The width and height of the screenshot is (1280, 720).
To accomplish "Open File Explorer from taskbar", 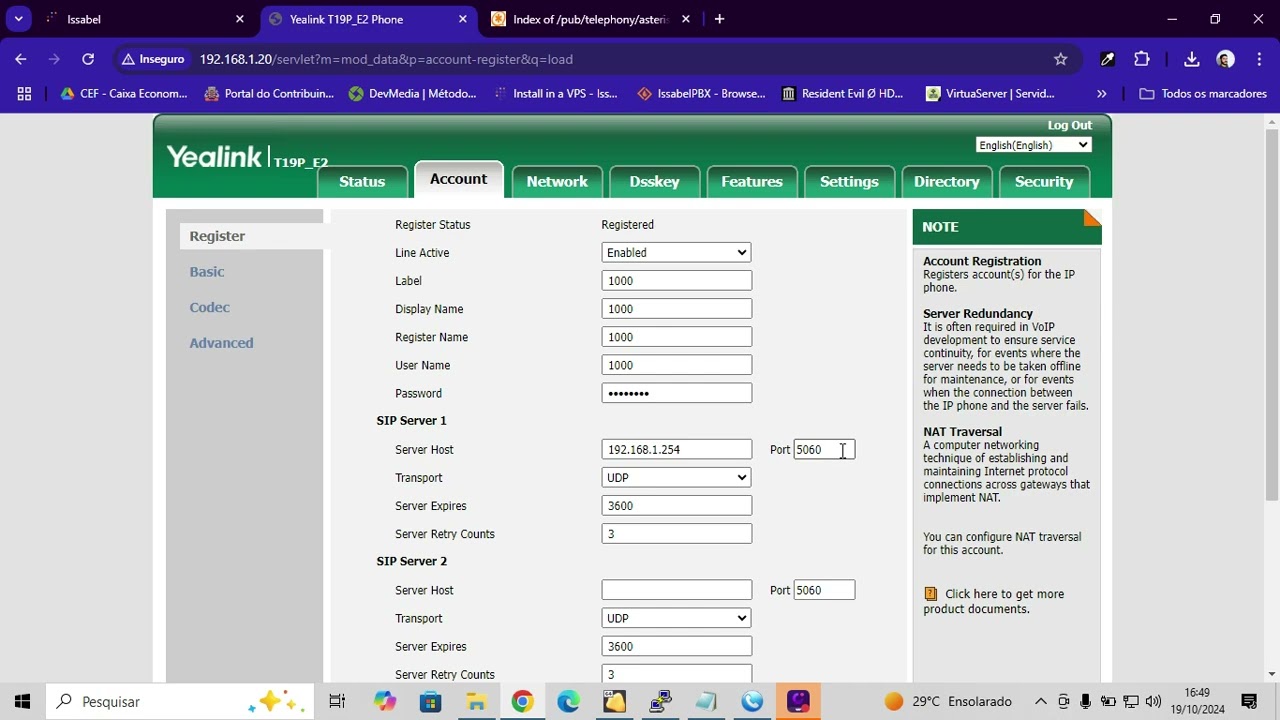I will click(477, 702).
